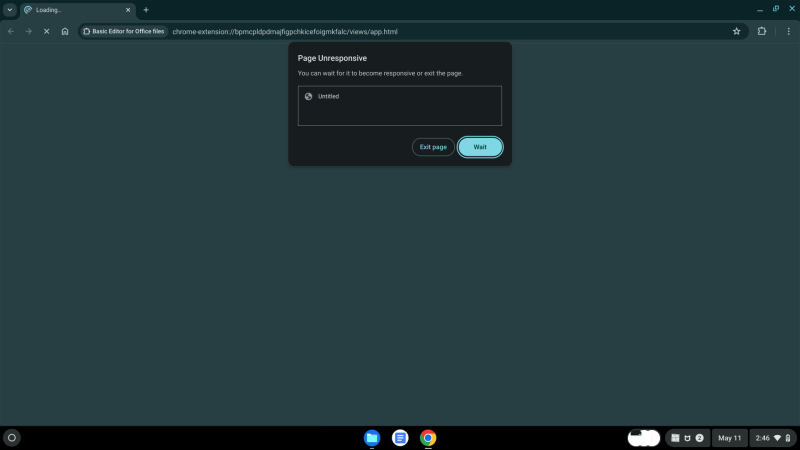The width and height of the screenshot is (800, 450).
Task: Open the tray grid icon in status area
Action: click(675, 438)
